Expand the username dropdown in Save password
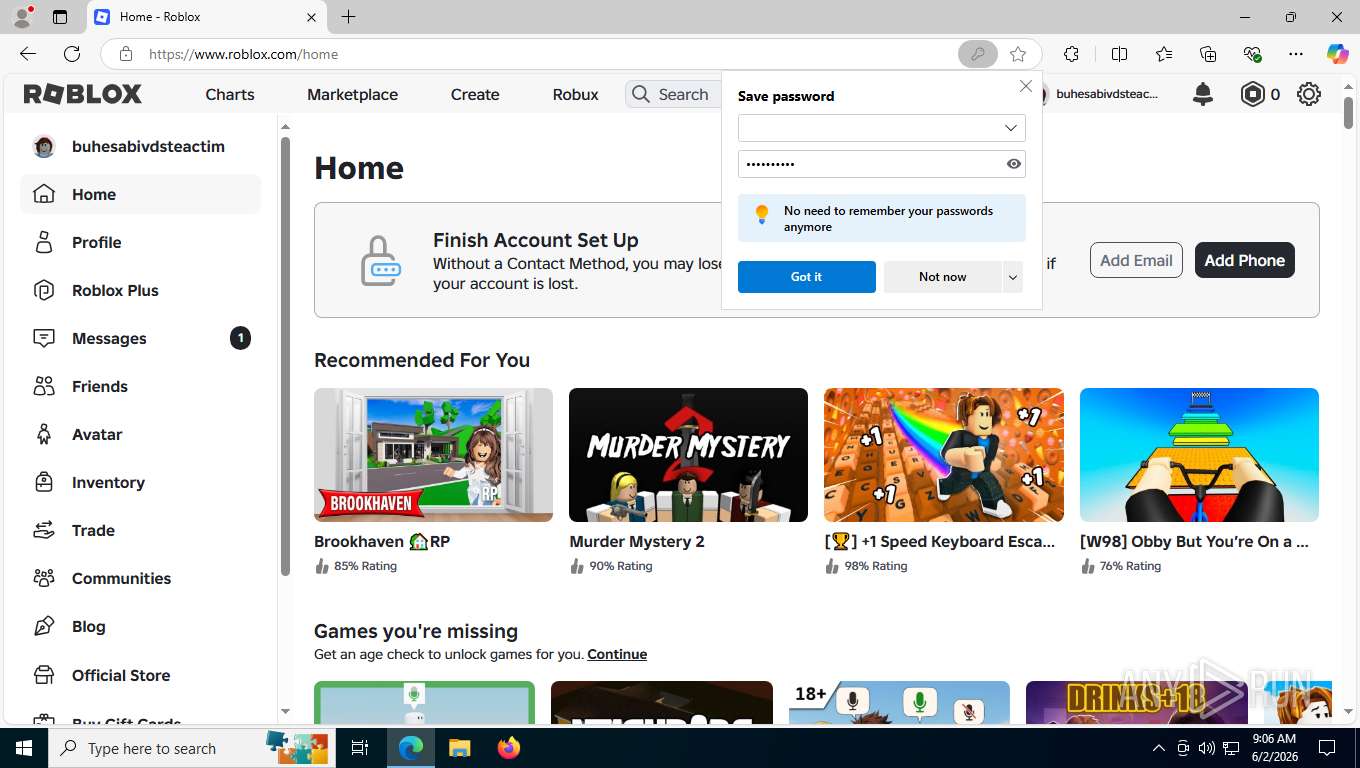Image resolution: width=1360 pixels, height=768 pixels. [x=1011, y=128]
